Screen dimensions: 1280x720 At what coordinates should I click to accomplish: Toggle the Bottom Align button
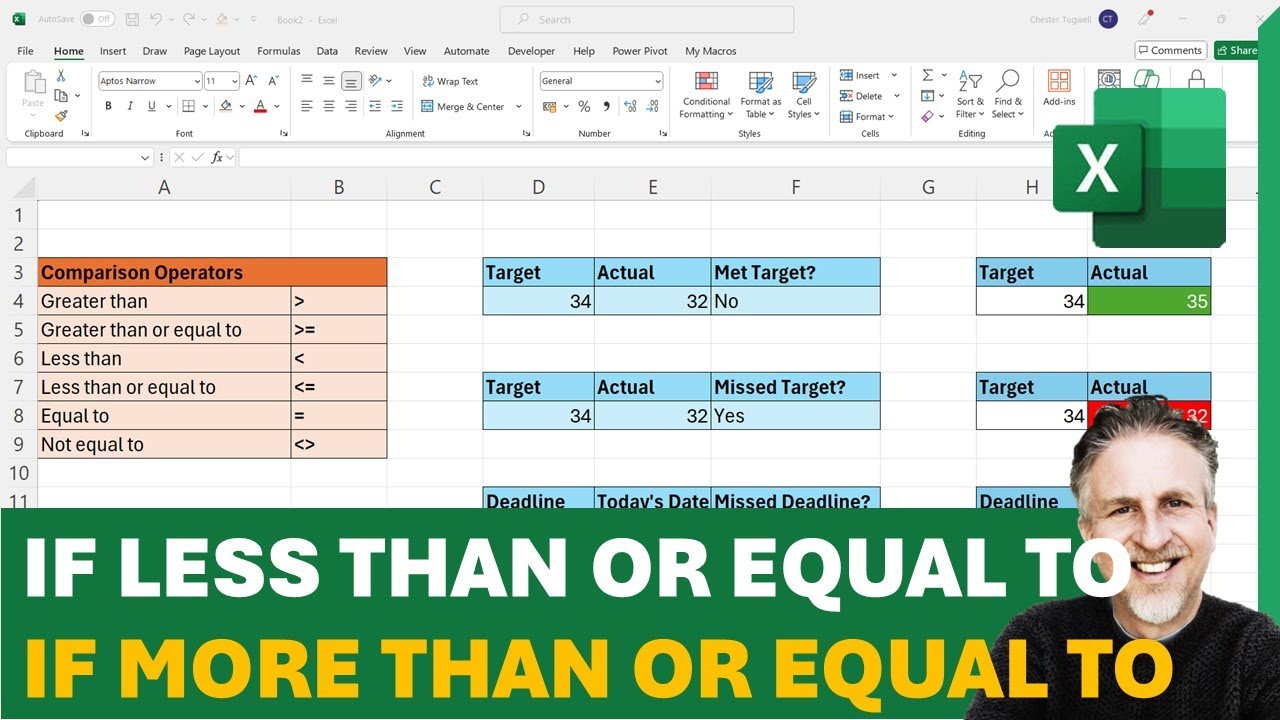click(351, 81)
